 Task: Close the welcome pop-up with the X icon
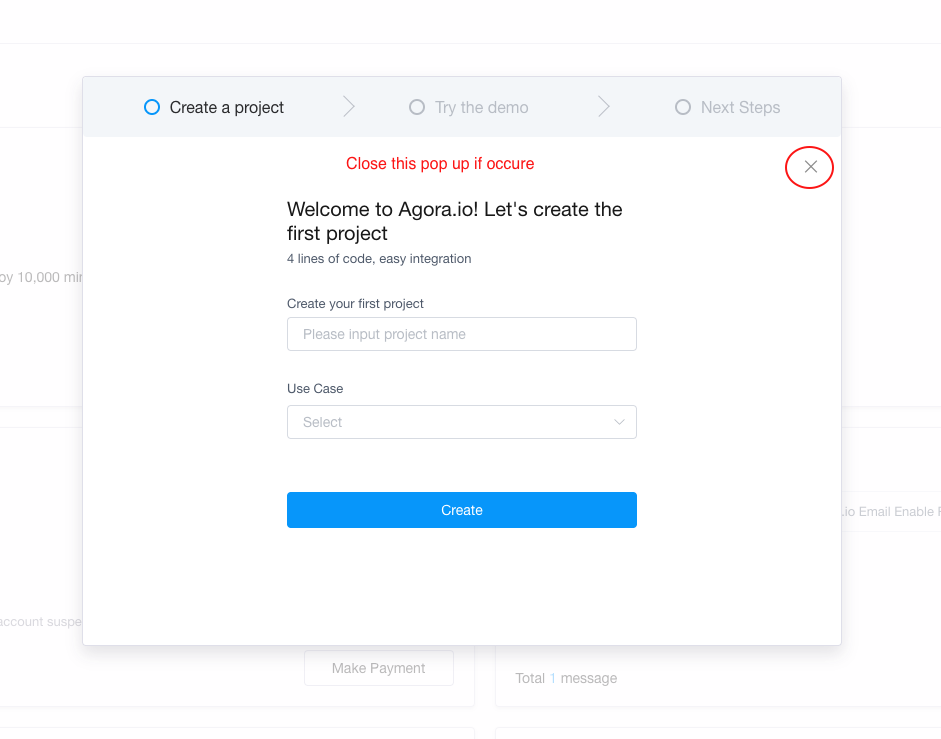tap(811, 167)
